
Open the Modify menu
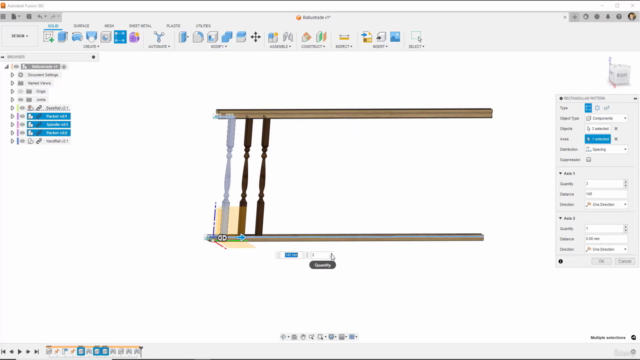(219, 47)
